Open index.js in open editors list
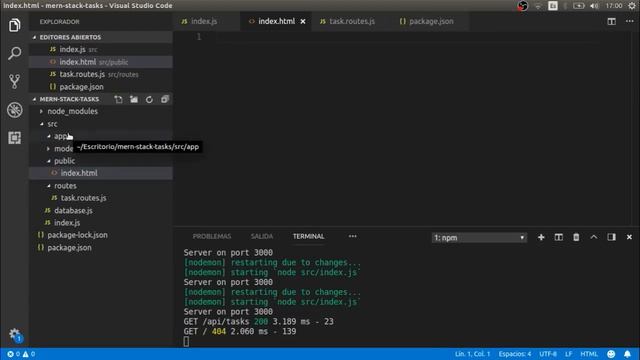Screen dimensions: 640x360 (x=100, y=49)
